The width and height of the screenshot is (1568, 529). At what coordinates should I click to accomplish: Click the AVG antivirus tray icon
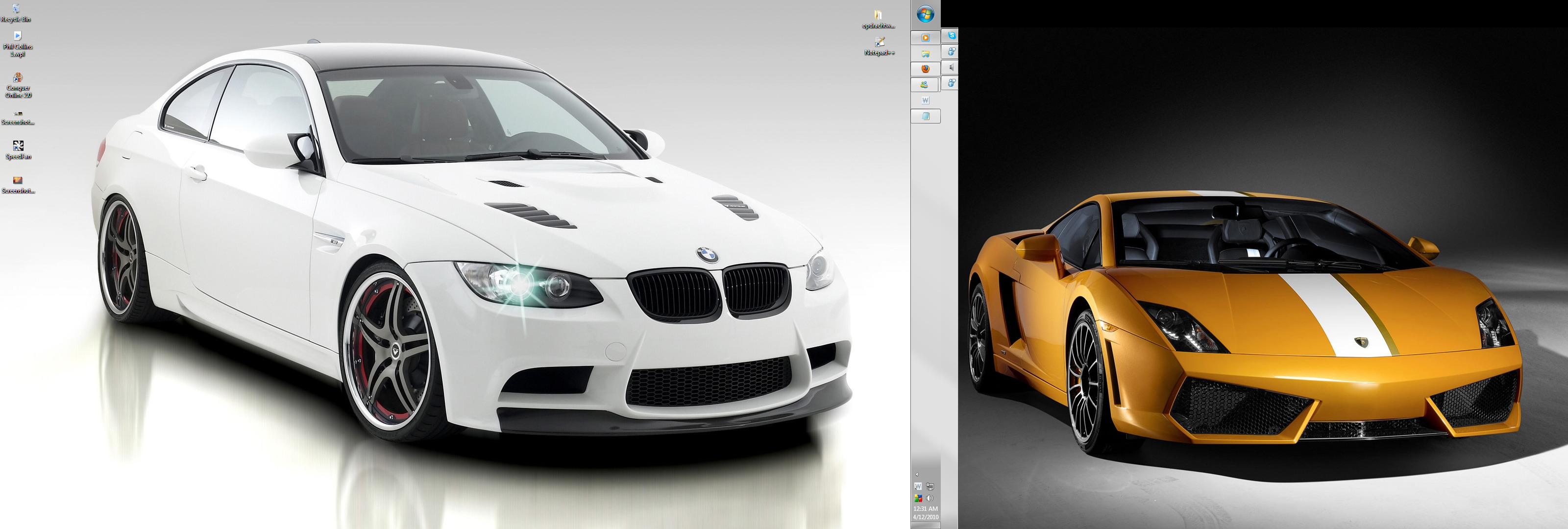tap(918, 498)
